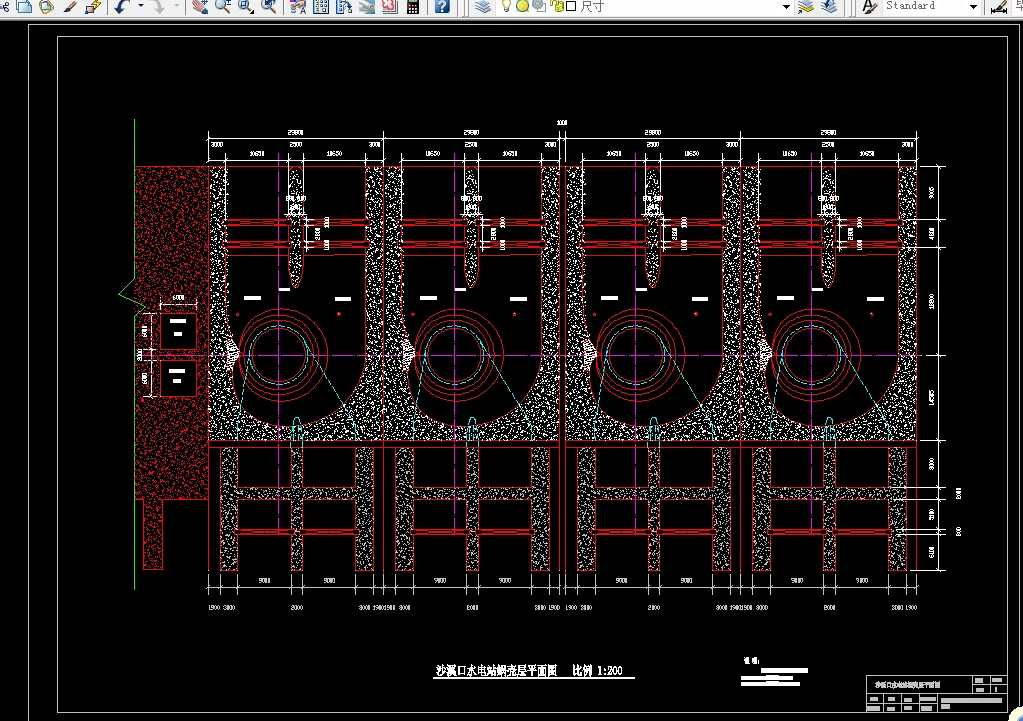Viewport: 1023px width, 721px height.
Task: Activate the Pan hand tool
Action: coord(200,7)
